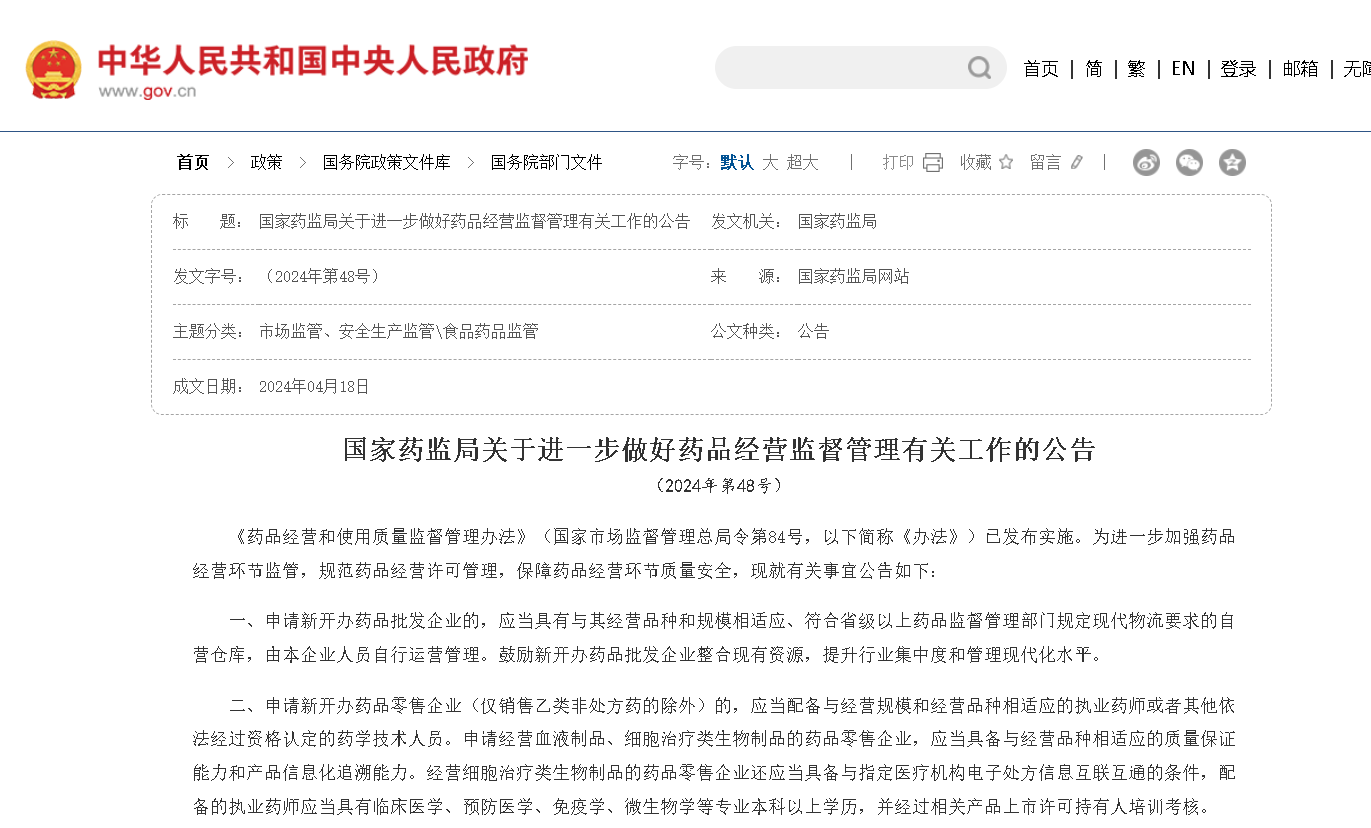The width and height of the screenshot is (1371, 828).
Task: Click (2024年第48号) in the 发文字号 row
Action: [321, 276]
